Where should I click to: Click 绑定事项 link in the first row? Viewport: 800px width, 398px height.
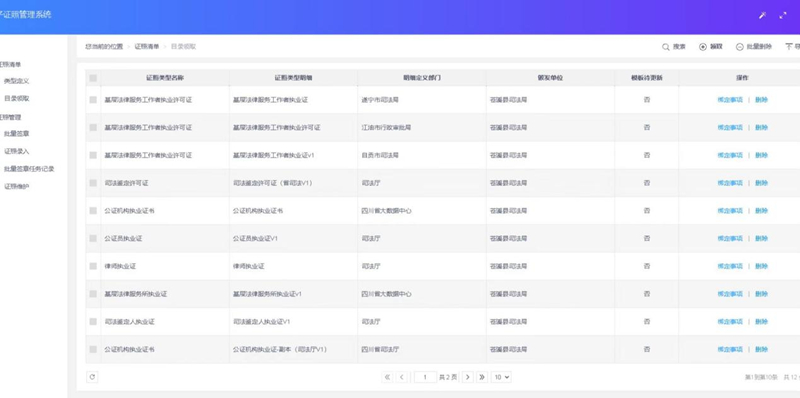(x=730, y=100)
